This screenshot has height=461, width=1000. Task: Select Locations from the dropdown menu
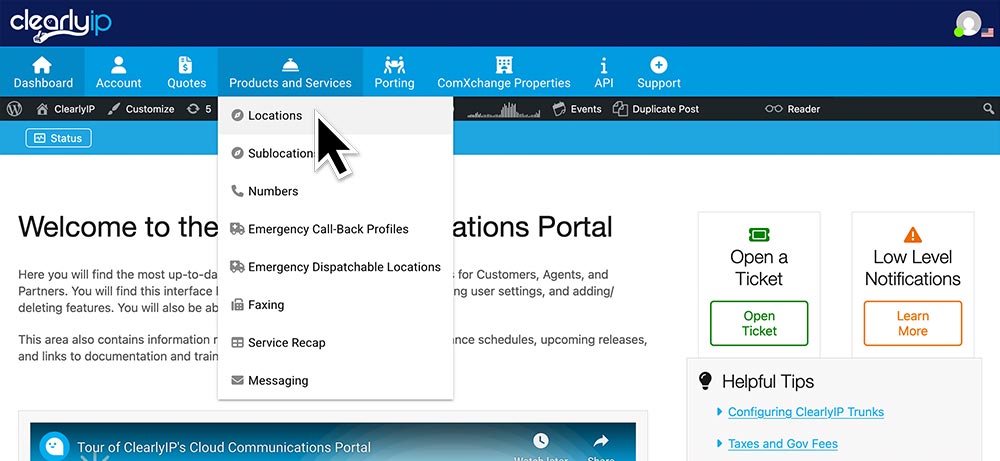275,116
